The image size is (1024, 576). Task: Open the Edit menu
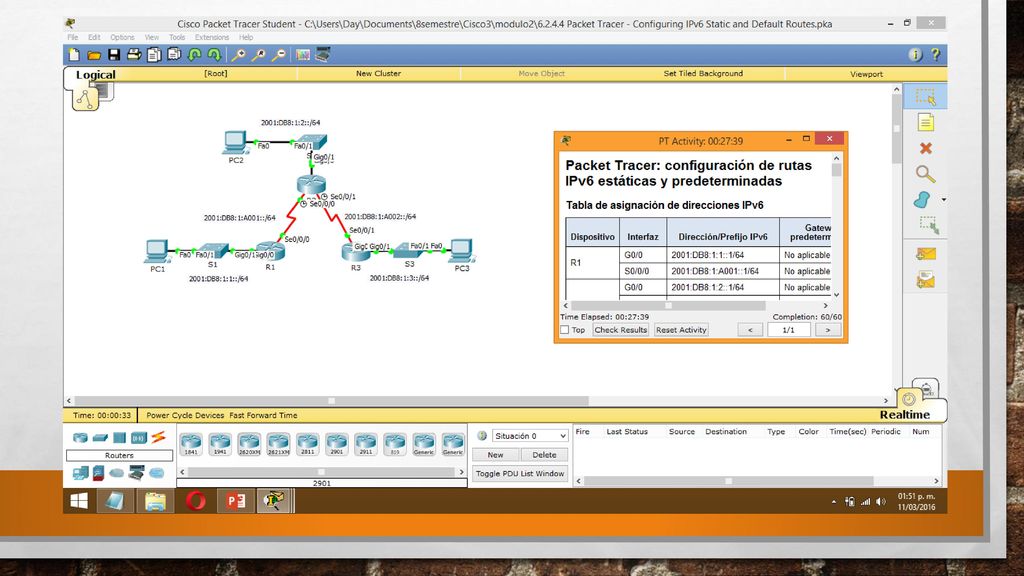tap(94, 37)
